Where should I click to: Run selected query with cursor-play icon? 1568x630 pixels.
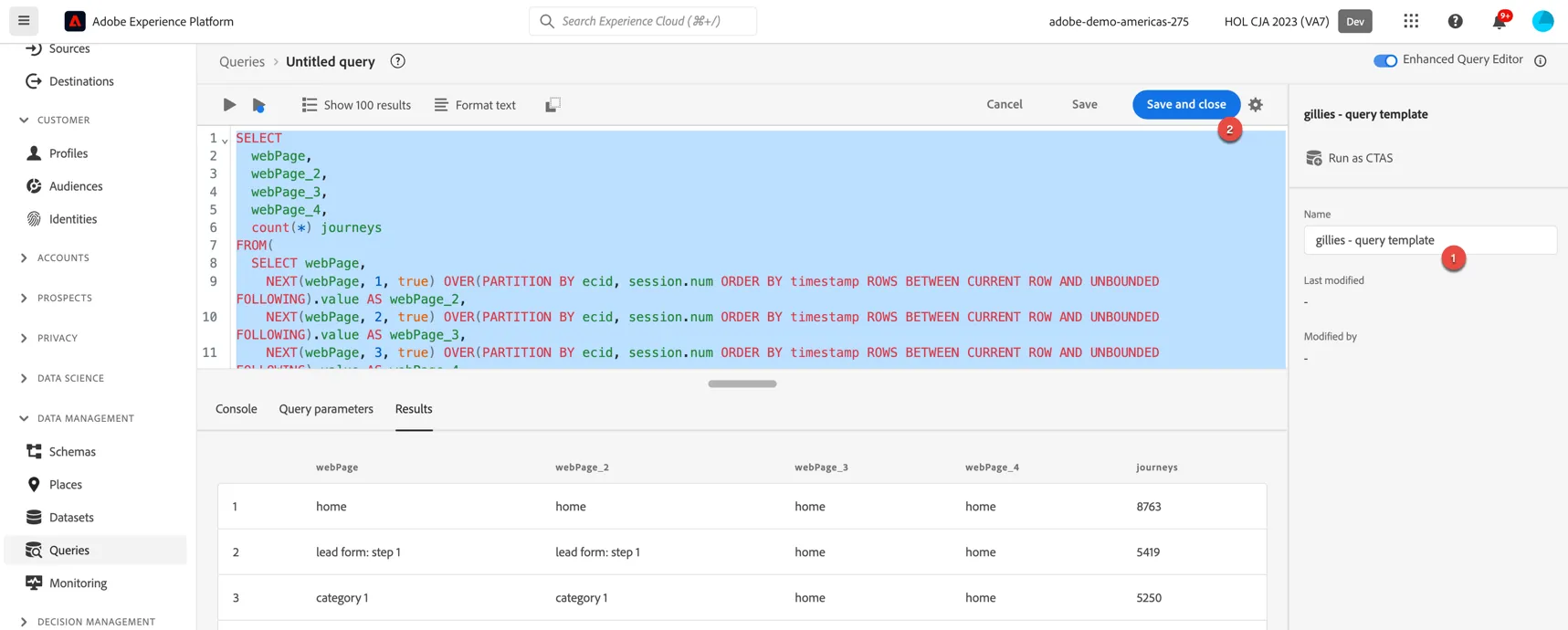point(259,105)
